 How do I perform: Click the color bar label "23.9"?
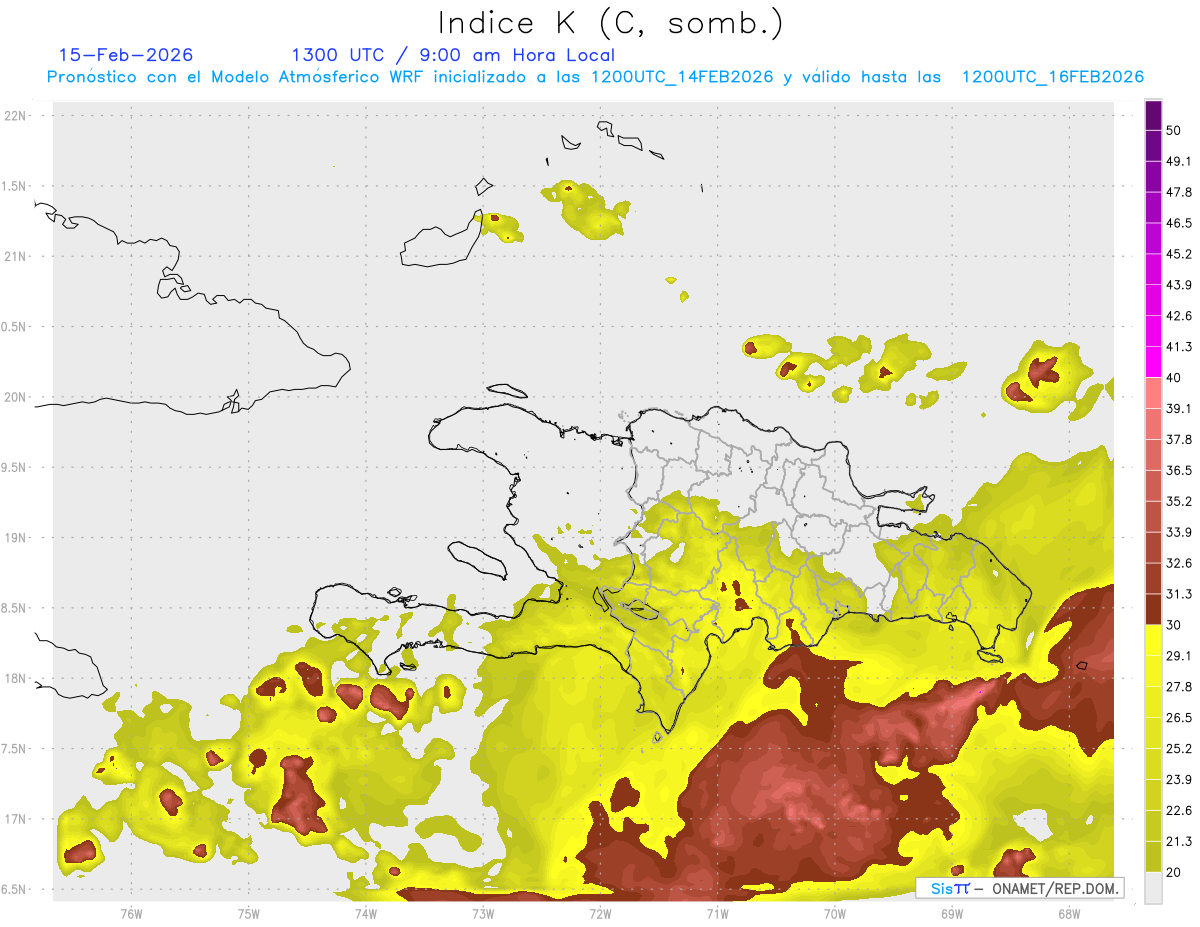[1178, 780]
